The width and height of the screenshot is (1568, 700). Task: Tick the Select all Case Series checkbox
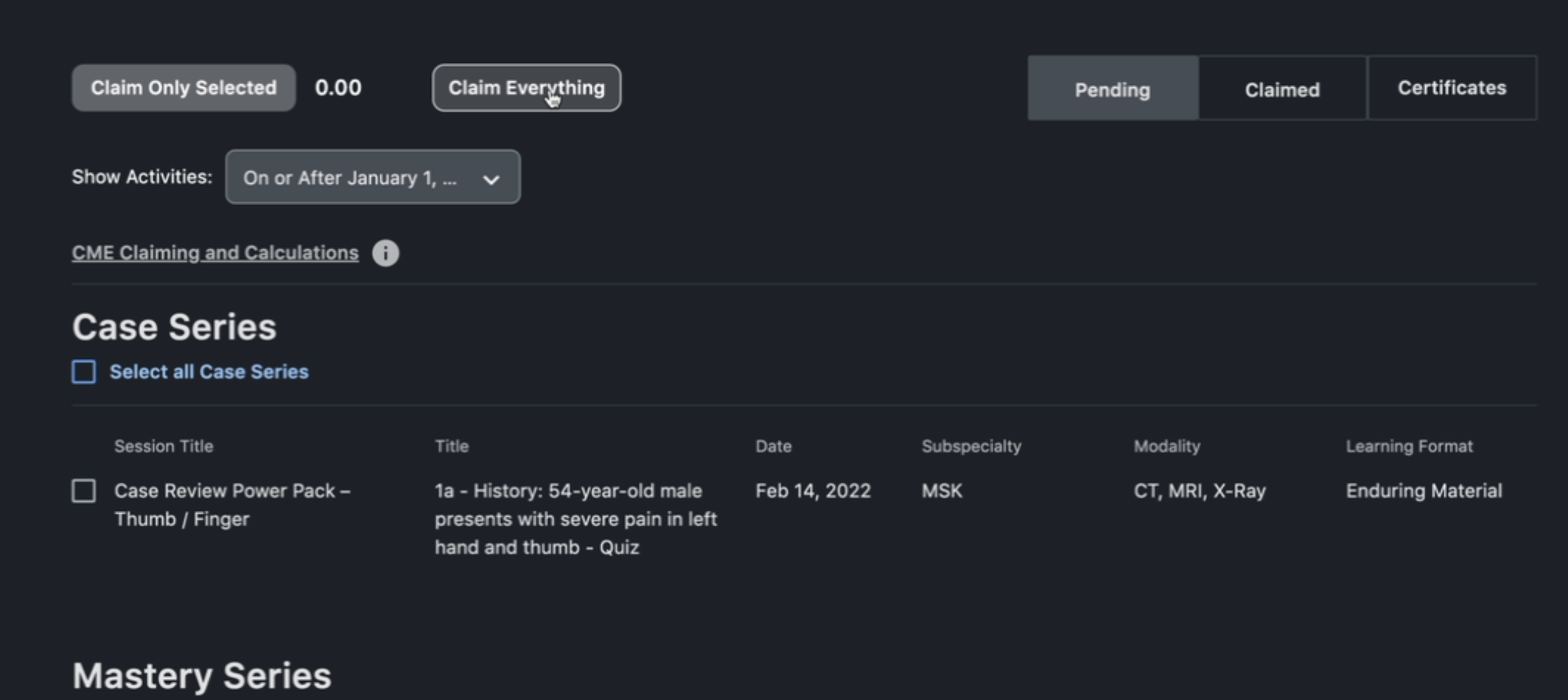[x=84, y=371]
